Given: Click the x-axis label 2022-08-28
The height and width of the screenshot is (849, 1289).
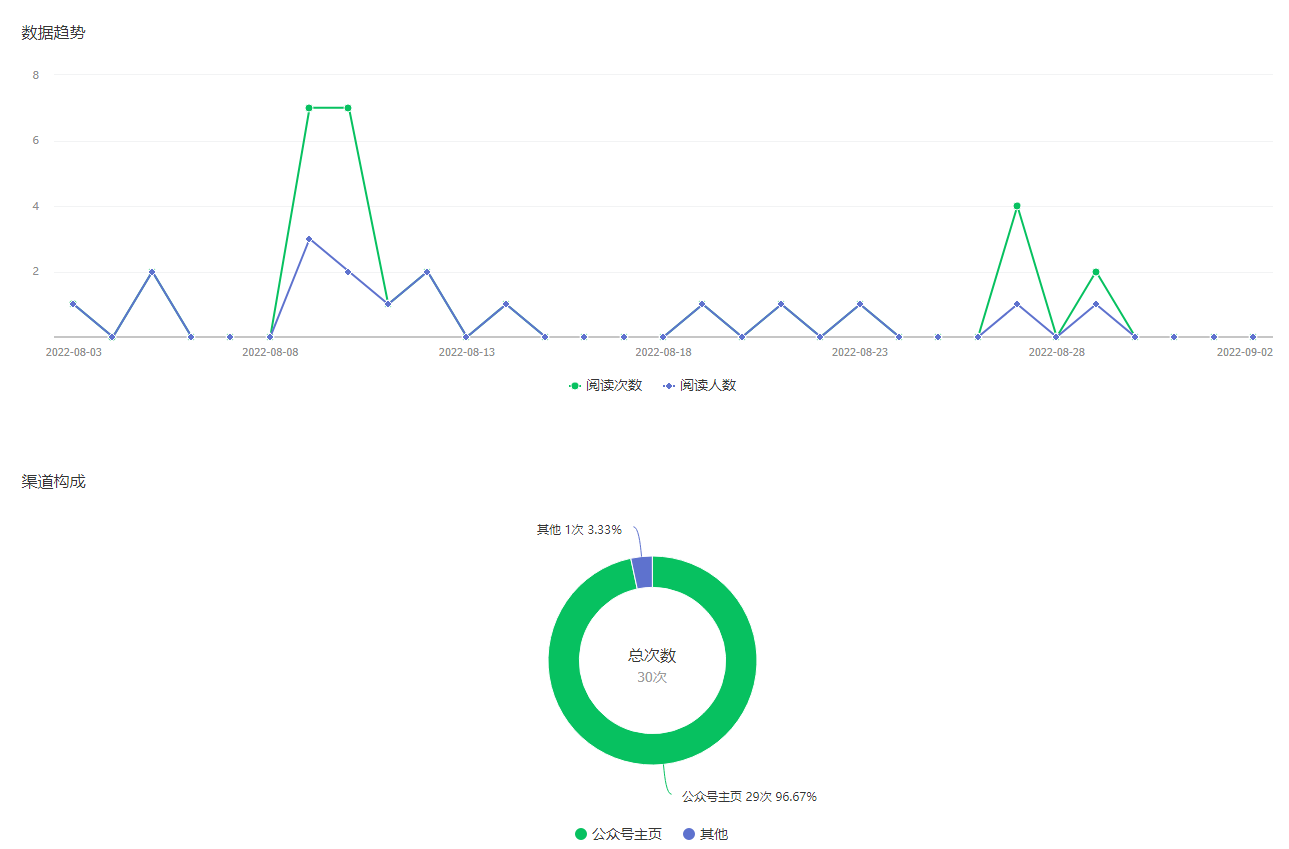Looking at the screenshot, I should click(1056, 352).
